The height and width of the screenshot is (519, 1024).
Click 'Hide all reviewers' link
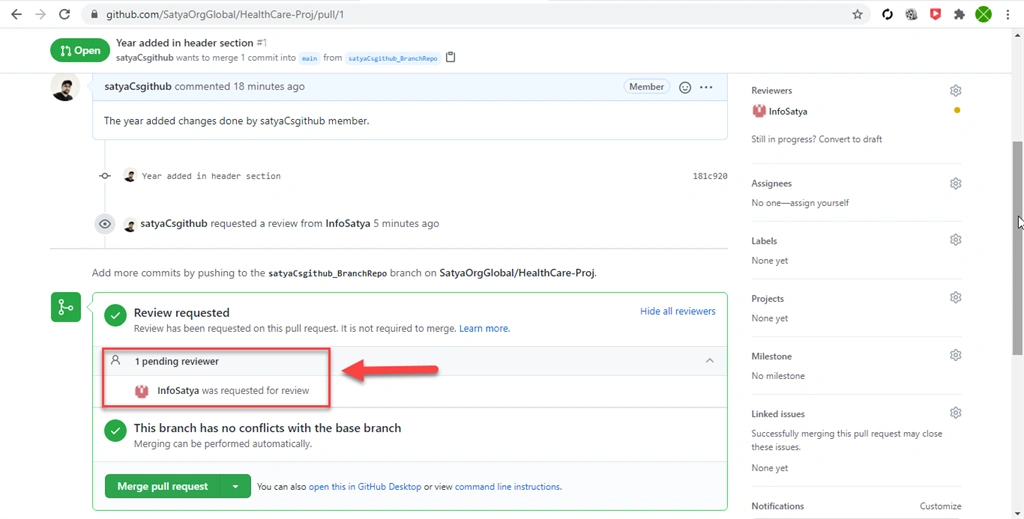tap(677, 311)
